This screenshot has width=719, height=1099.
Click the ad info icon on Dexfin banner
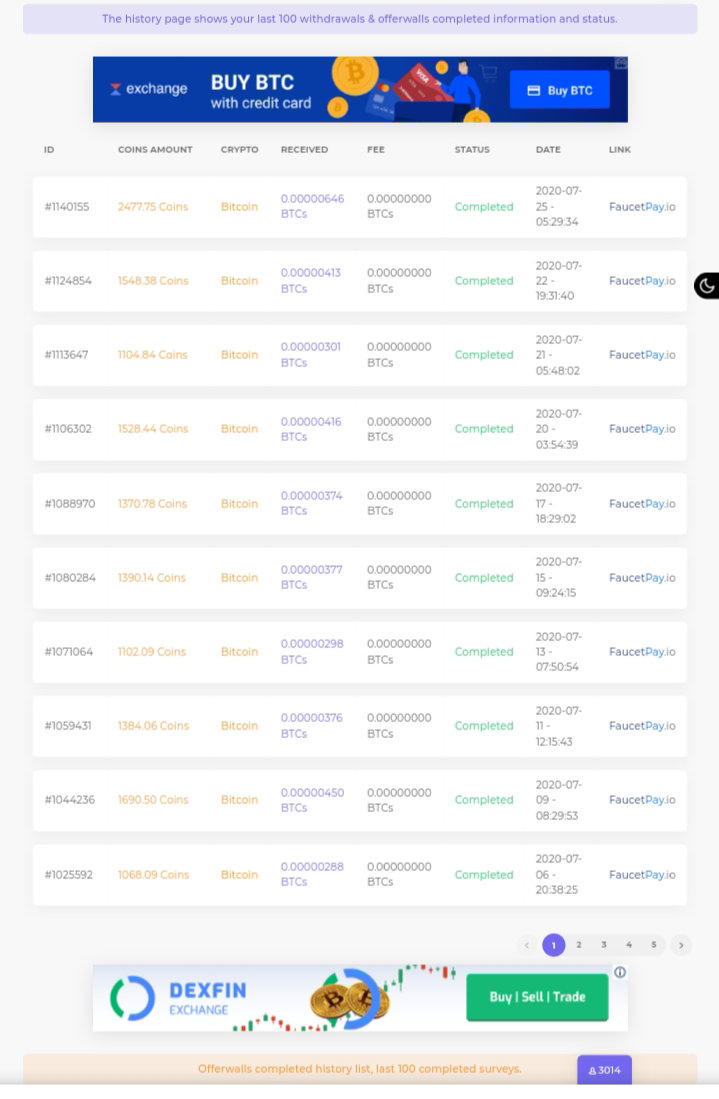620,972
